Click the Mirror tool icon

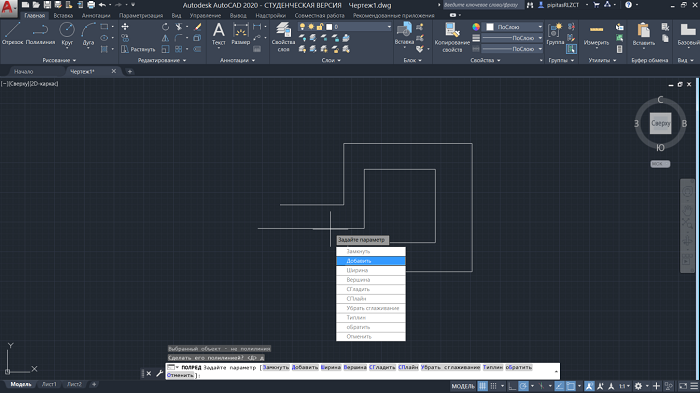tap(165, 38)
